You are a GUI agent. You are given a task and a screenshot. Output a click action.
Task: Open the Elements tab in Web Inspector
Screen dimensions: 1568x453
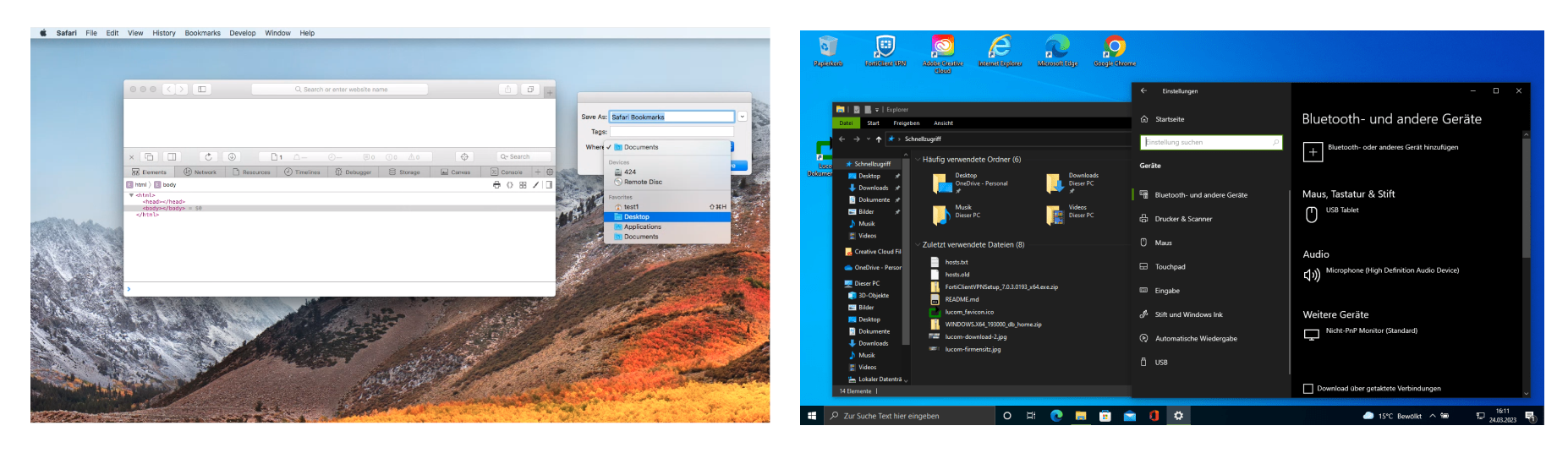click(x=149, y=172)
